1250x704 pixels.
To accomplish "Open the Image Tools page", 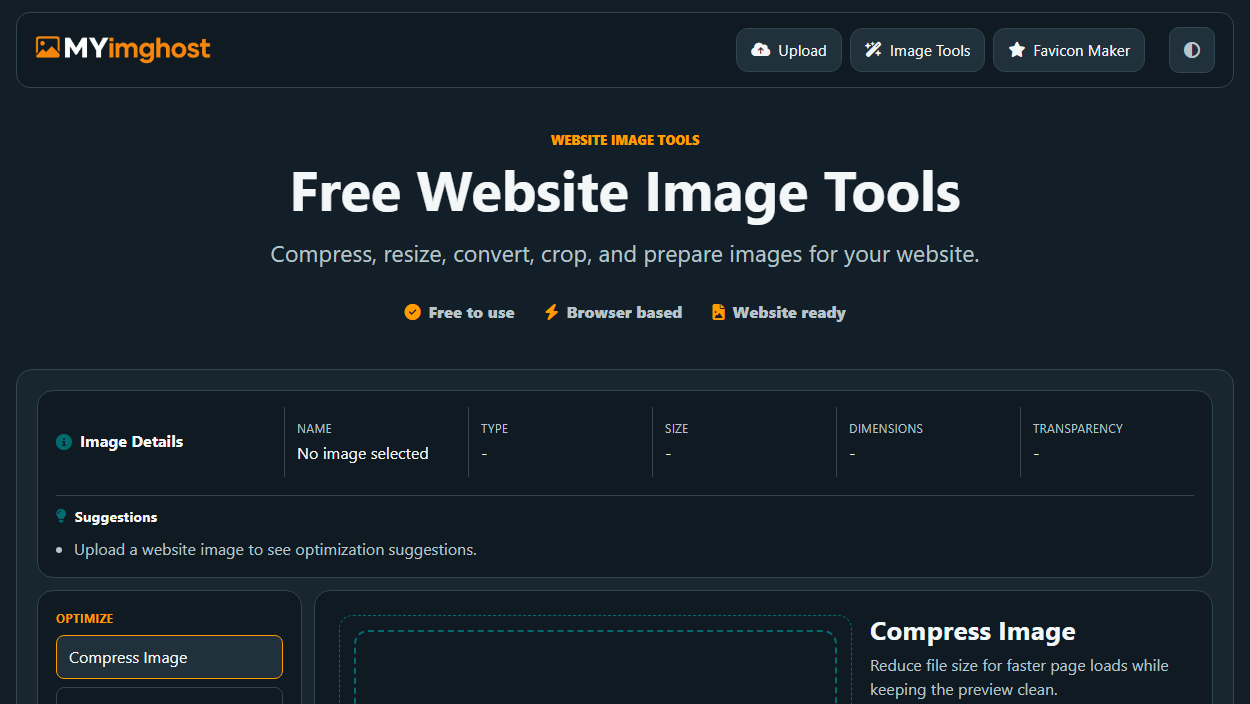I will tap(917, 50).
